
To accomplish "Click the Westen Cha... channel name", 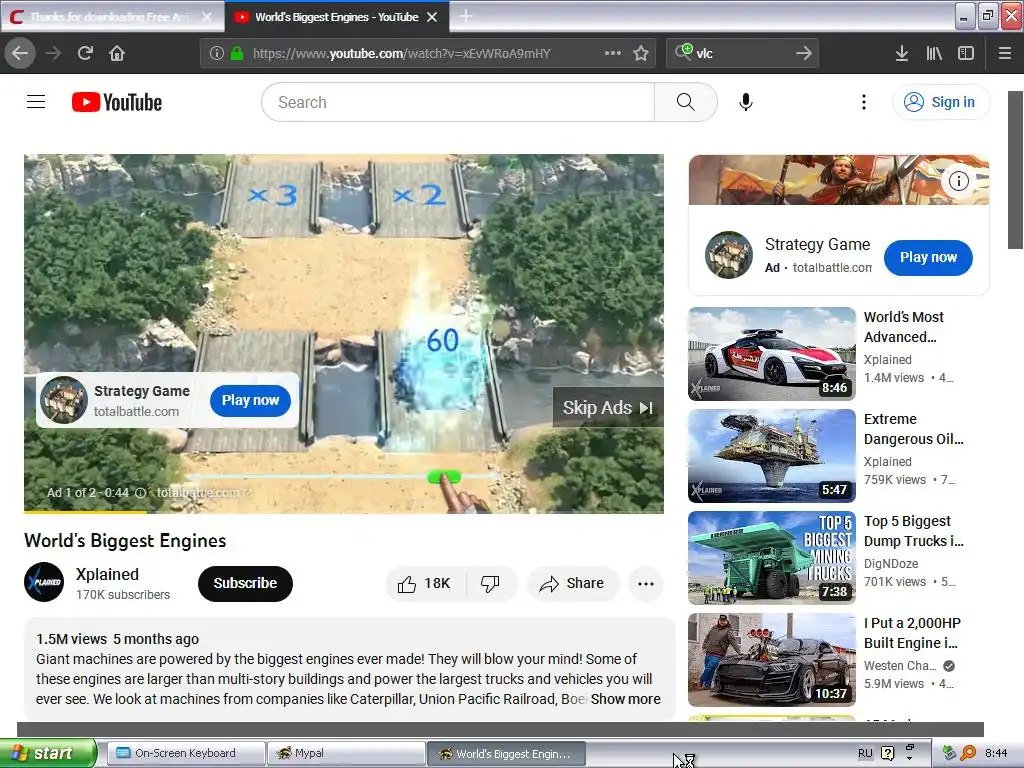I will point(900,665).
